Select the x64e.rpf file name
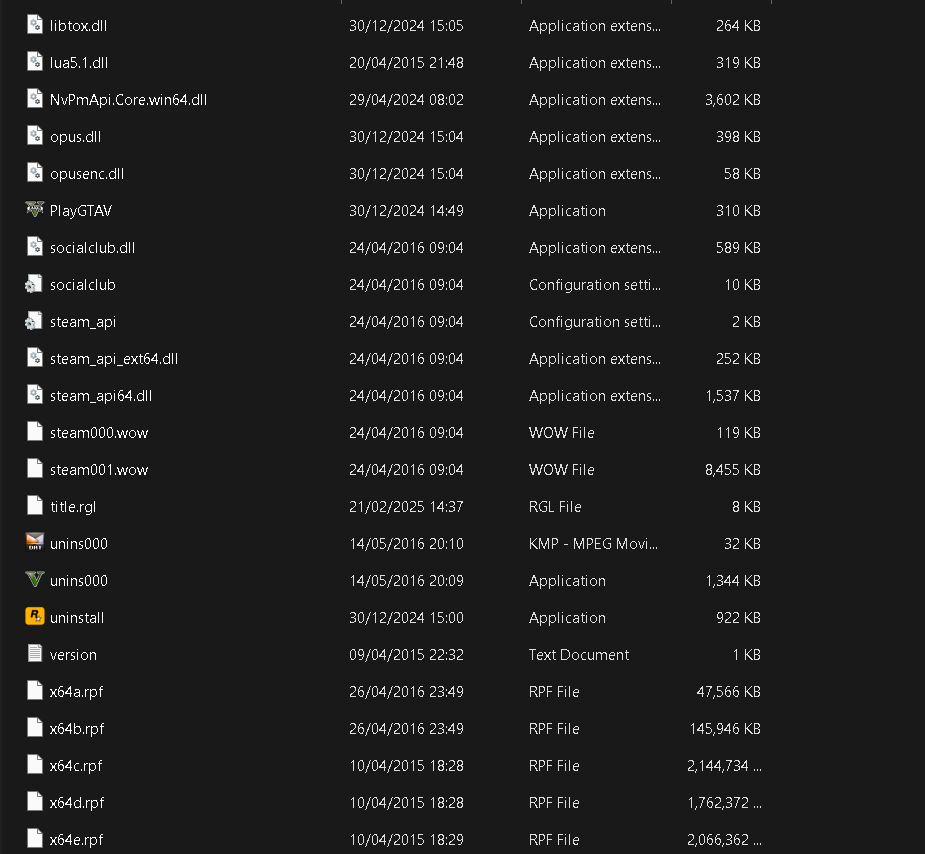 pyautogui.click(x=76, y=839)
